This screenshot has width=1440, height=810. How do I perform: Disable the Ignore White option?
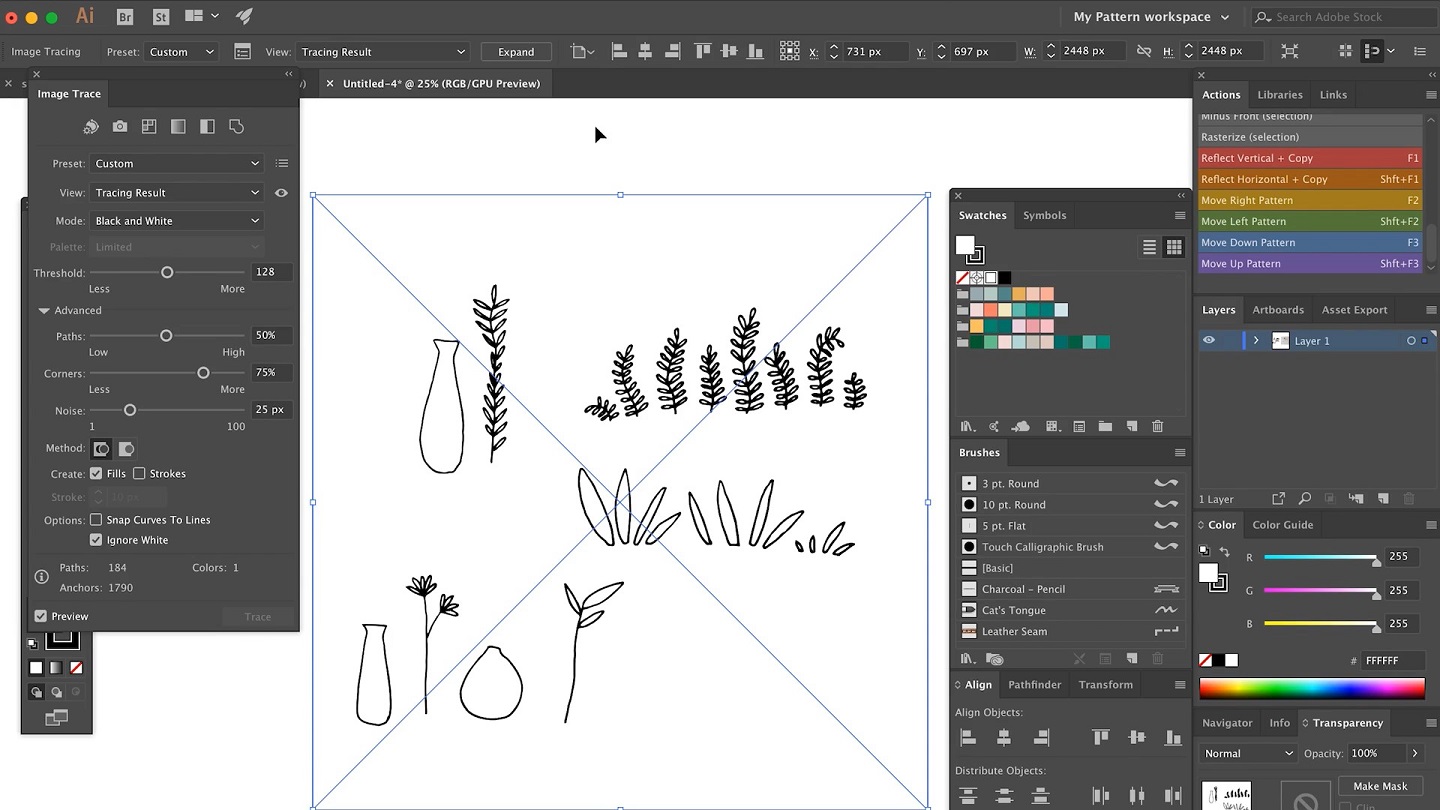[x=95, y=539]
